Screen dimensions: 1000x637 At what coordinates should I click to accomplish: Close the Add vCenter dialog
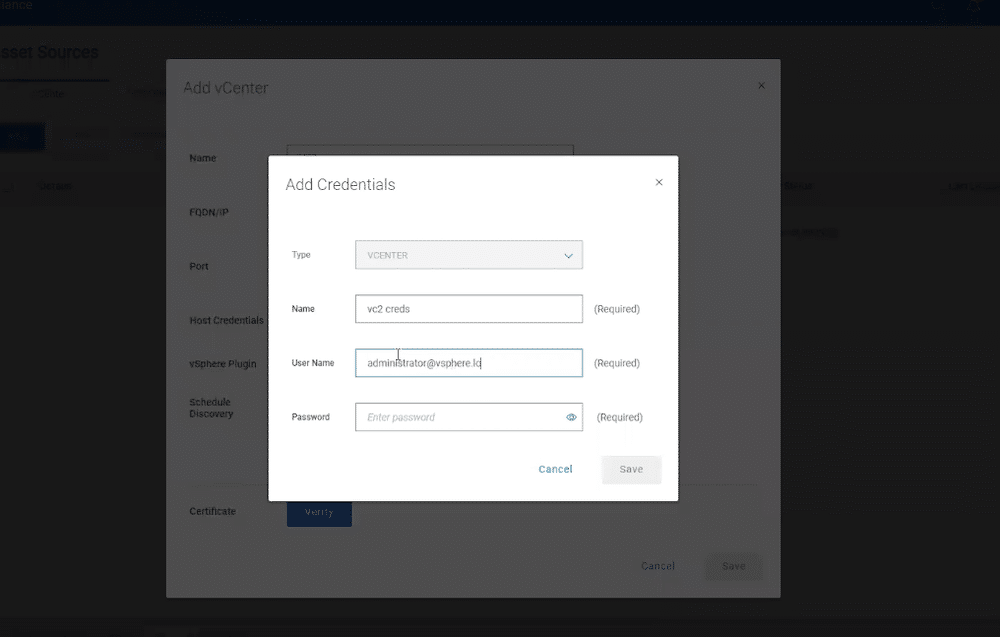(x=761, y=85)
